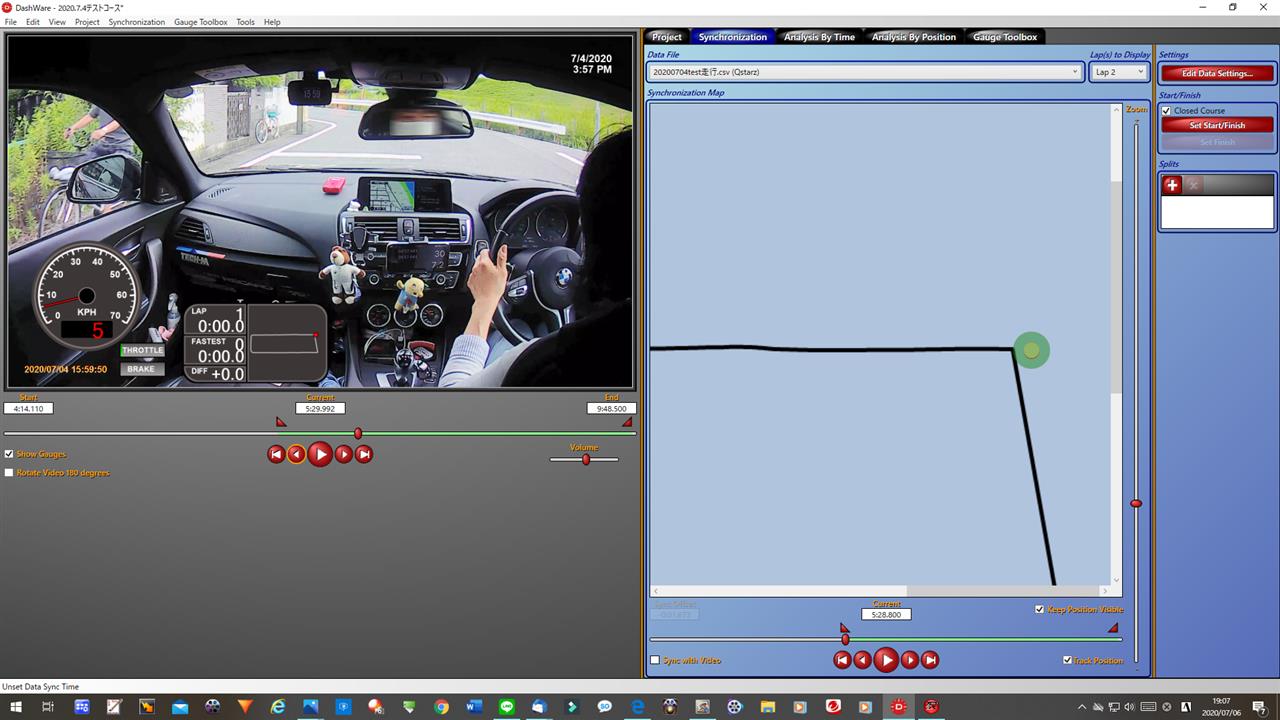Viewport: 1280px width, 720px height.
Task: Open the Gauge Toolbox menu
Action: click(200, 22)
